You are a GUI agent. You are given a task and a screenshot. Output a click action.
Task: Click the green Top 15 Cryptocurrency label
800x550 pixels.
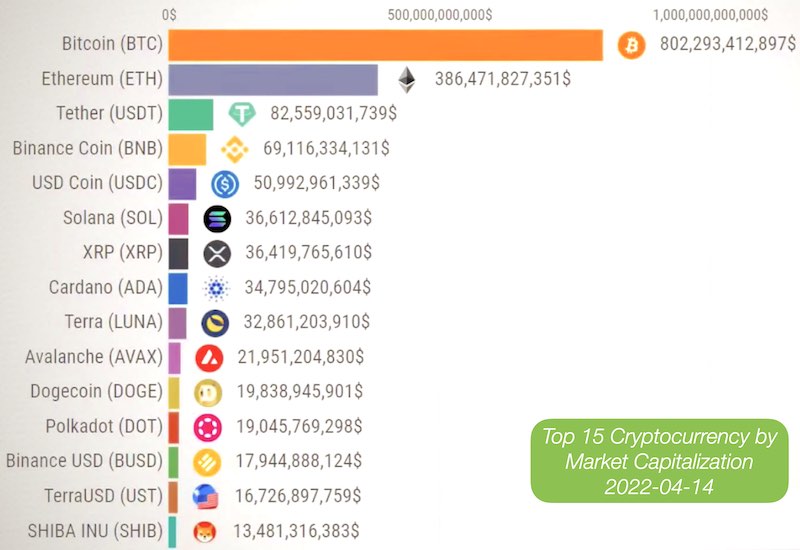click(x=659, y=461)
